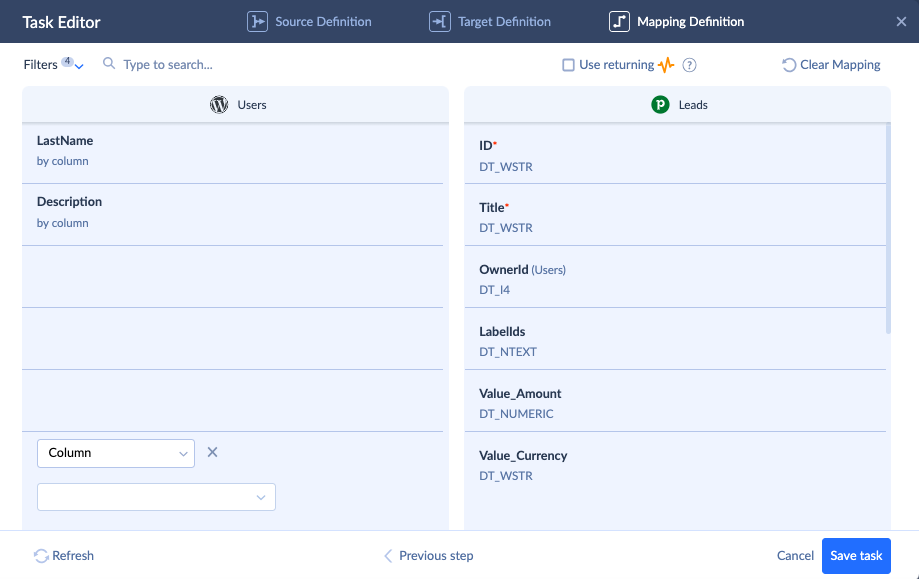Click the Users source header label
This screenshot has width=919, height=579.
click(252, 105)
